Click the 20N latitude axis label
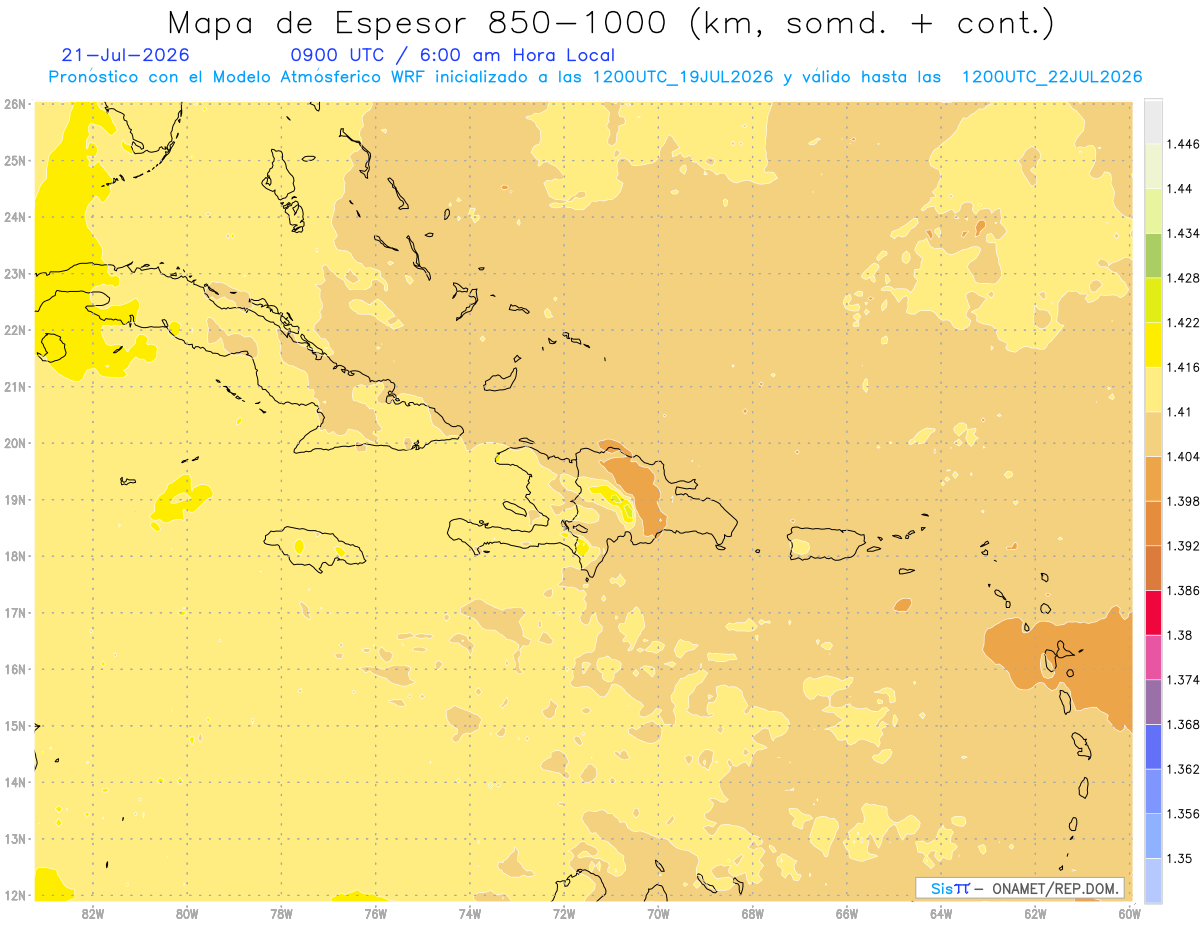1200x927 pixels. tap(14, 443)
